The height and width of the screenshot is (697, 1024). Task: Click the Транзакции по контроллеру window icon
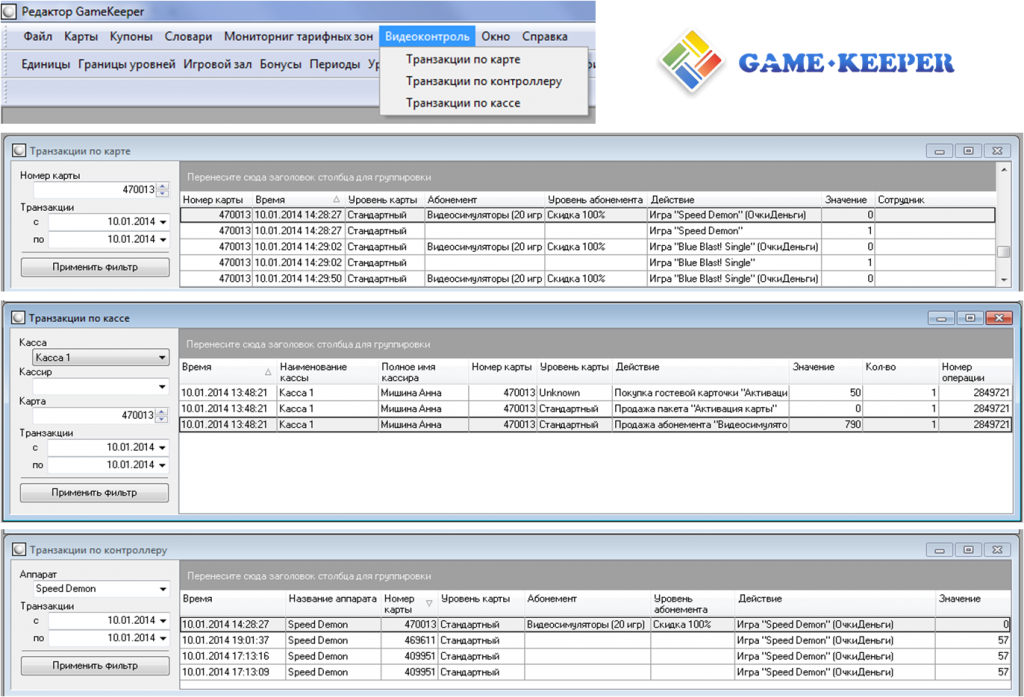19,550
